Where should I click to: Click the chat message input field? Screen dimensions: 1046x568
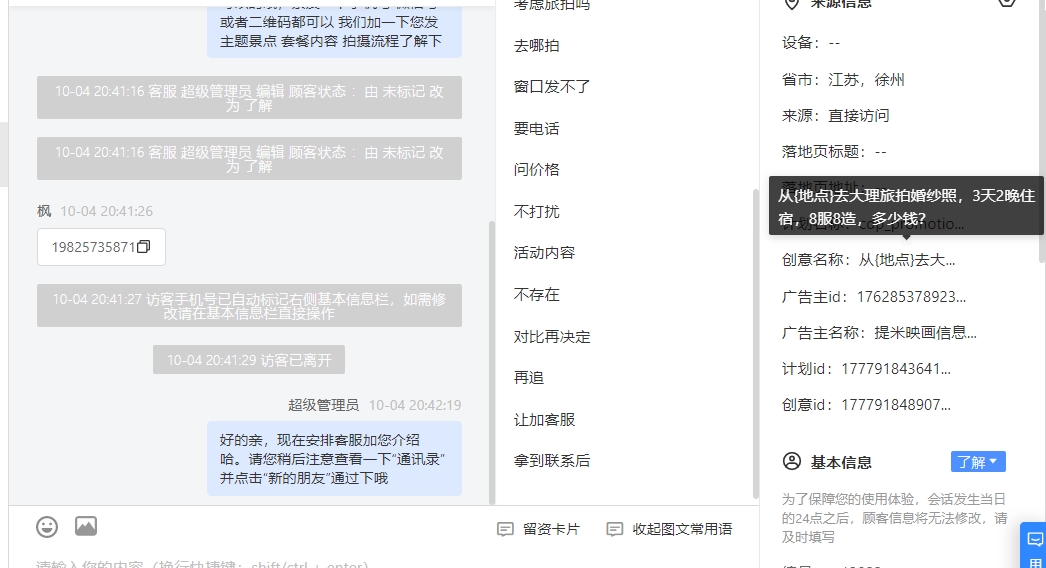[384, 562]
